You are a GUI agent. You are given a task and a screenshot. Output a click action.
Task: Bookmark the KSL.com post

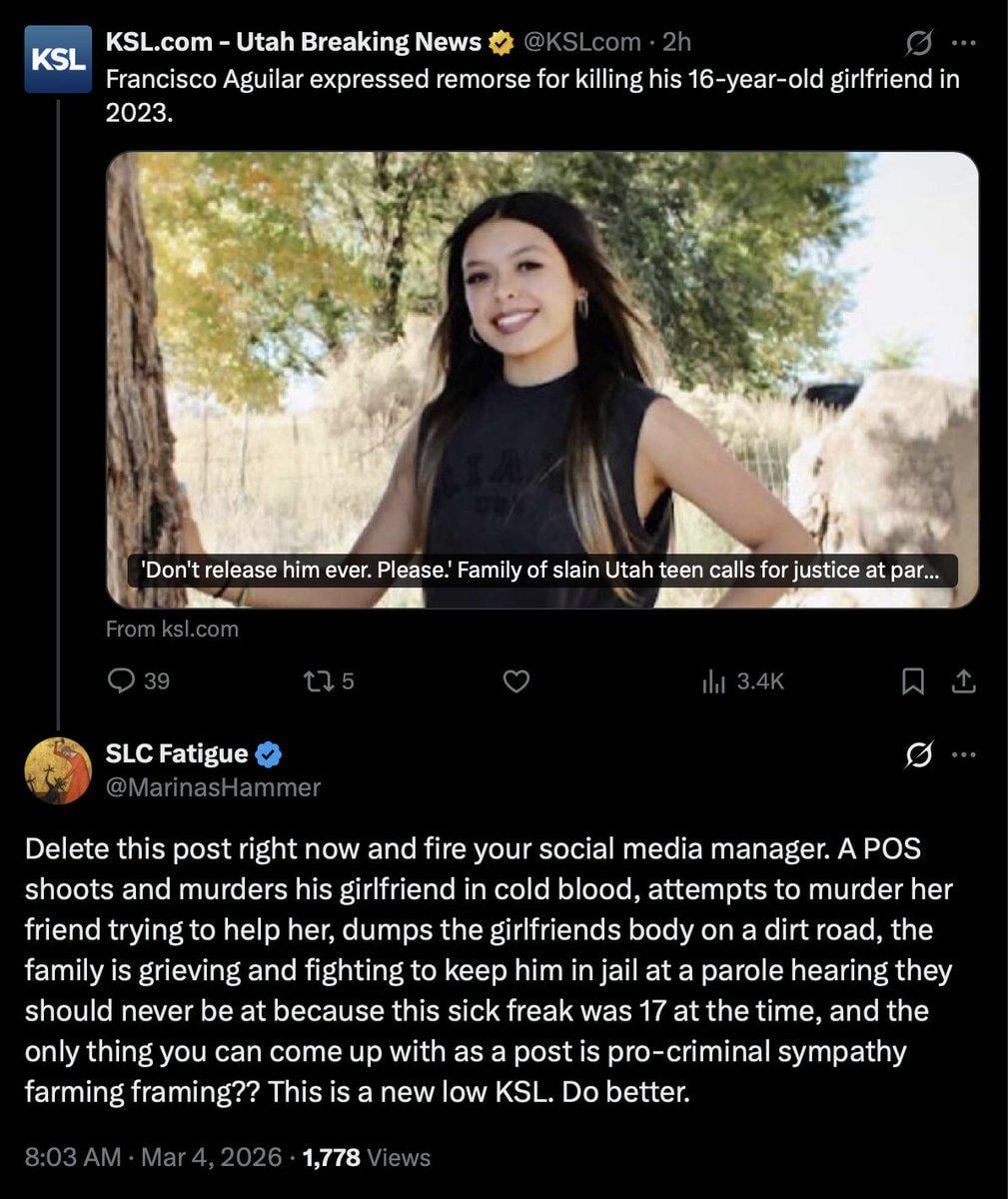[912, 681]
